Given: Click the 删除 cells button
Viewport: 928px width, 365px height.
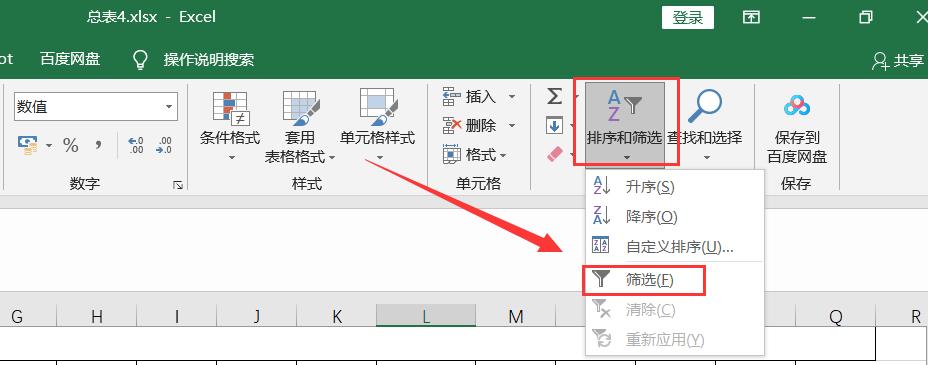Looking at the screenshot, I should coord(470,125).
